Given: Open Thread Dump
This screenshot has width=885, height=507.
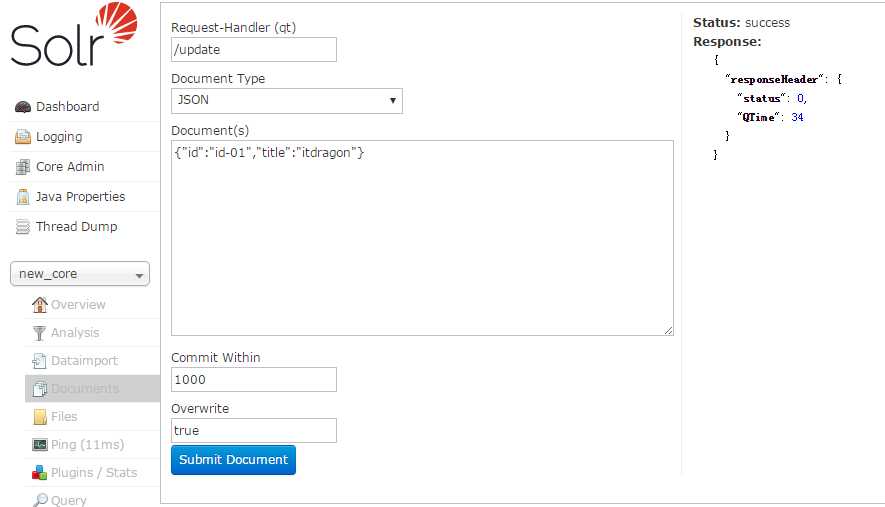Looking at the screenshot, I should click(77, 226).
